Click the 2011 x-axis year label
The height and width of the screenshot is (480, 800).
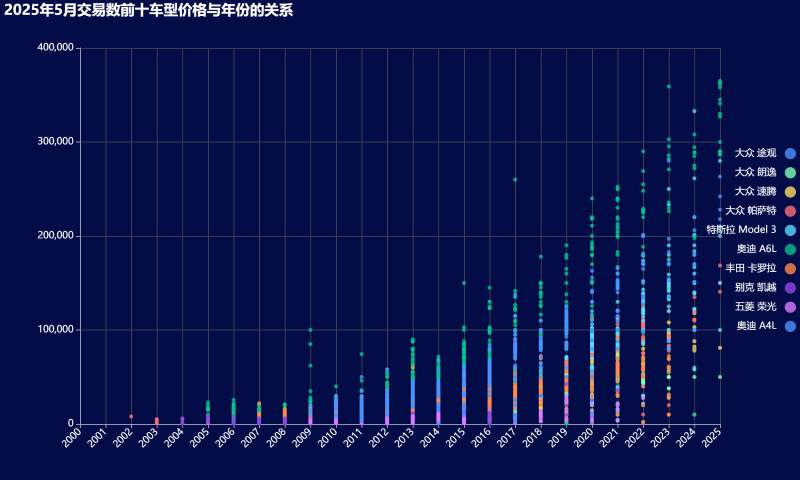coord(353,437)
